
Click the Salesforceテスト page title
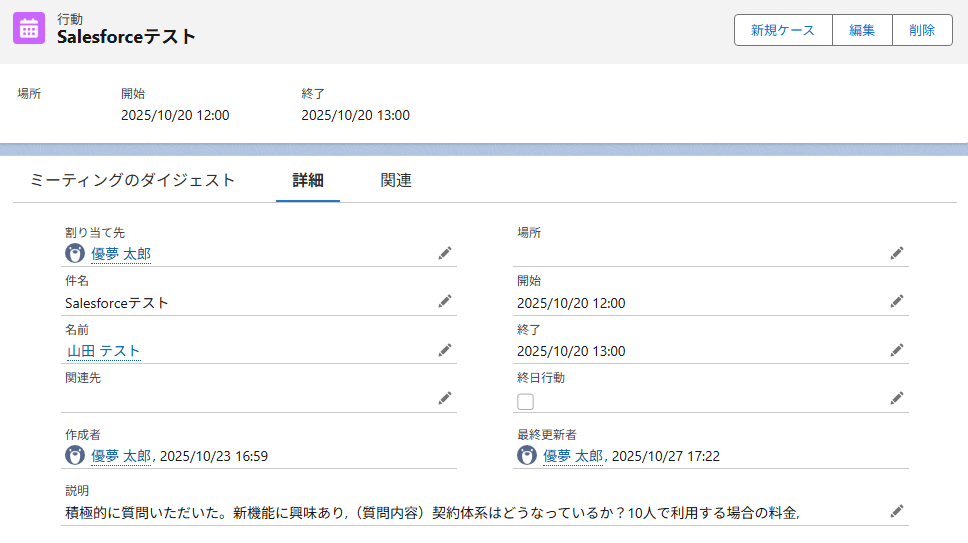(127, 37)
